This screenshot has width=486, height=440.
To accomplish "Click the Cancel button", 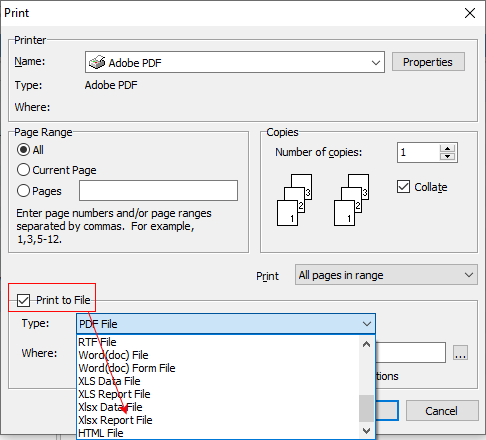I will click(x=442, y=411).
